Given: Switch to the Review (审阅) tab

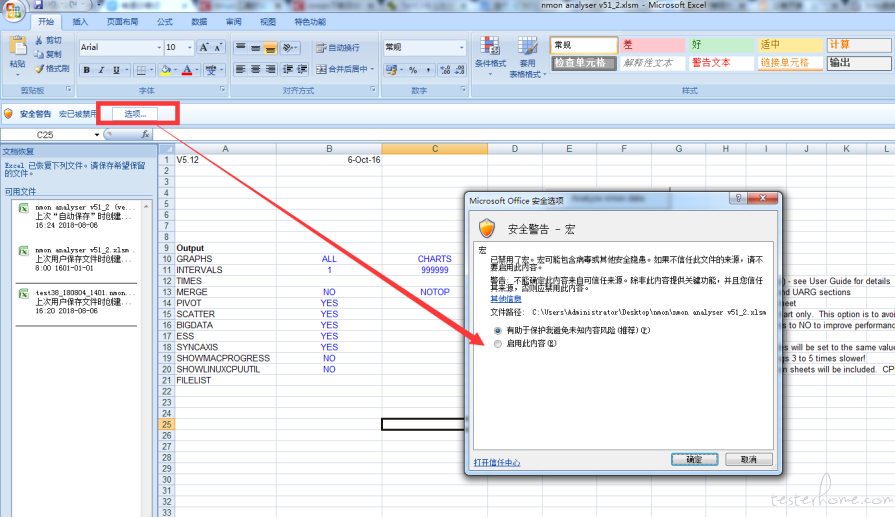Looking at the screenshot, I should pyautogui.click(x=233, y=22).
